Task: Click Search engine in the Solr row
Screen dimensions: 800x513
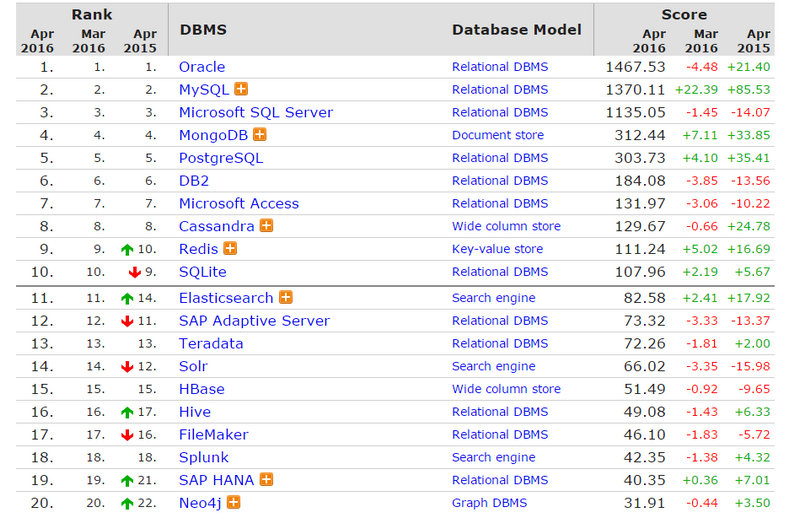Action: 493,367
